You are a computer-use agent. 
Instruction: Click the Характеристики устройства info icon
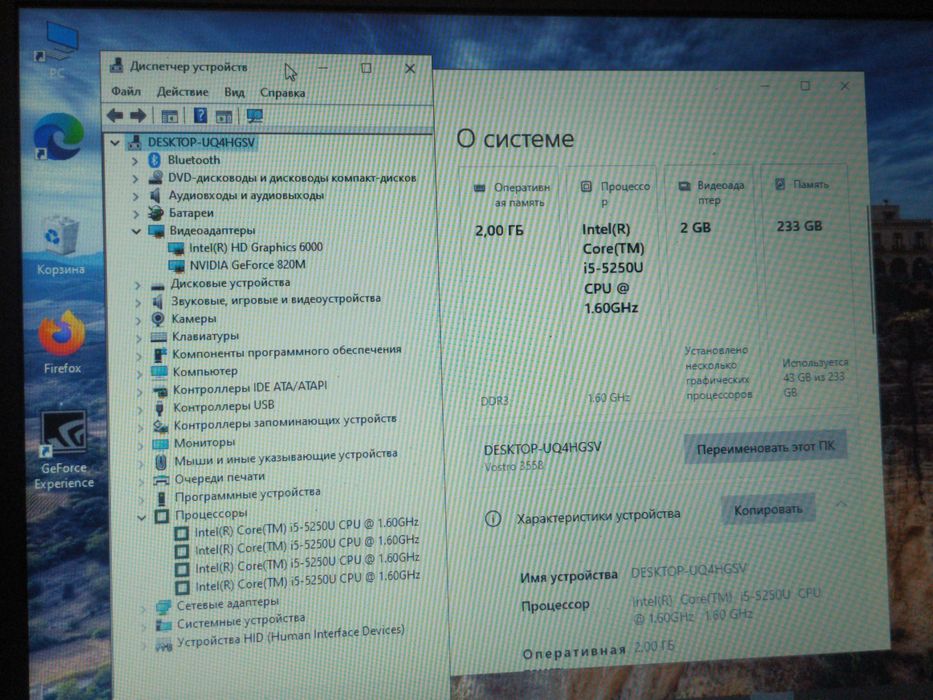pos(493,518)
